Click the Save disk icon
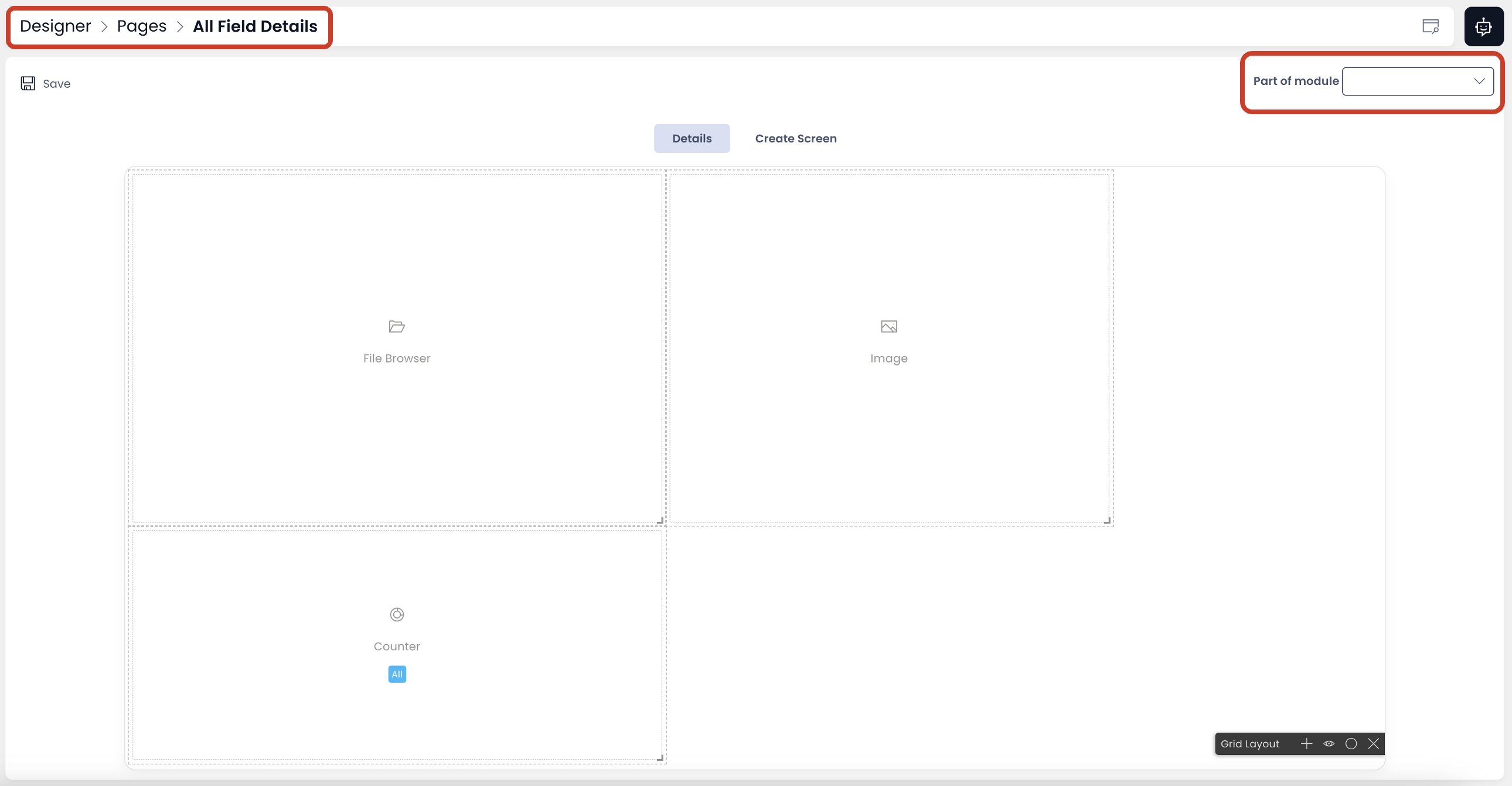The width and height of the screenshot is (1512, 786). pos(28,83)
